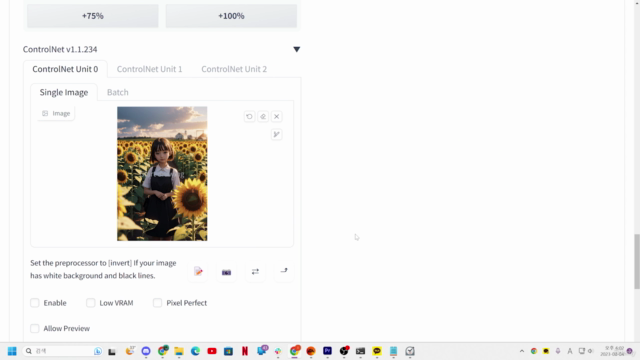This screenshot has width=640, height=360.
Task: Open Adobe Premiere Pro from taskbar
Action: 327,351
